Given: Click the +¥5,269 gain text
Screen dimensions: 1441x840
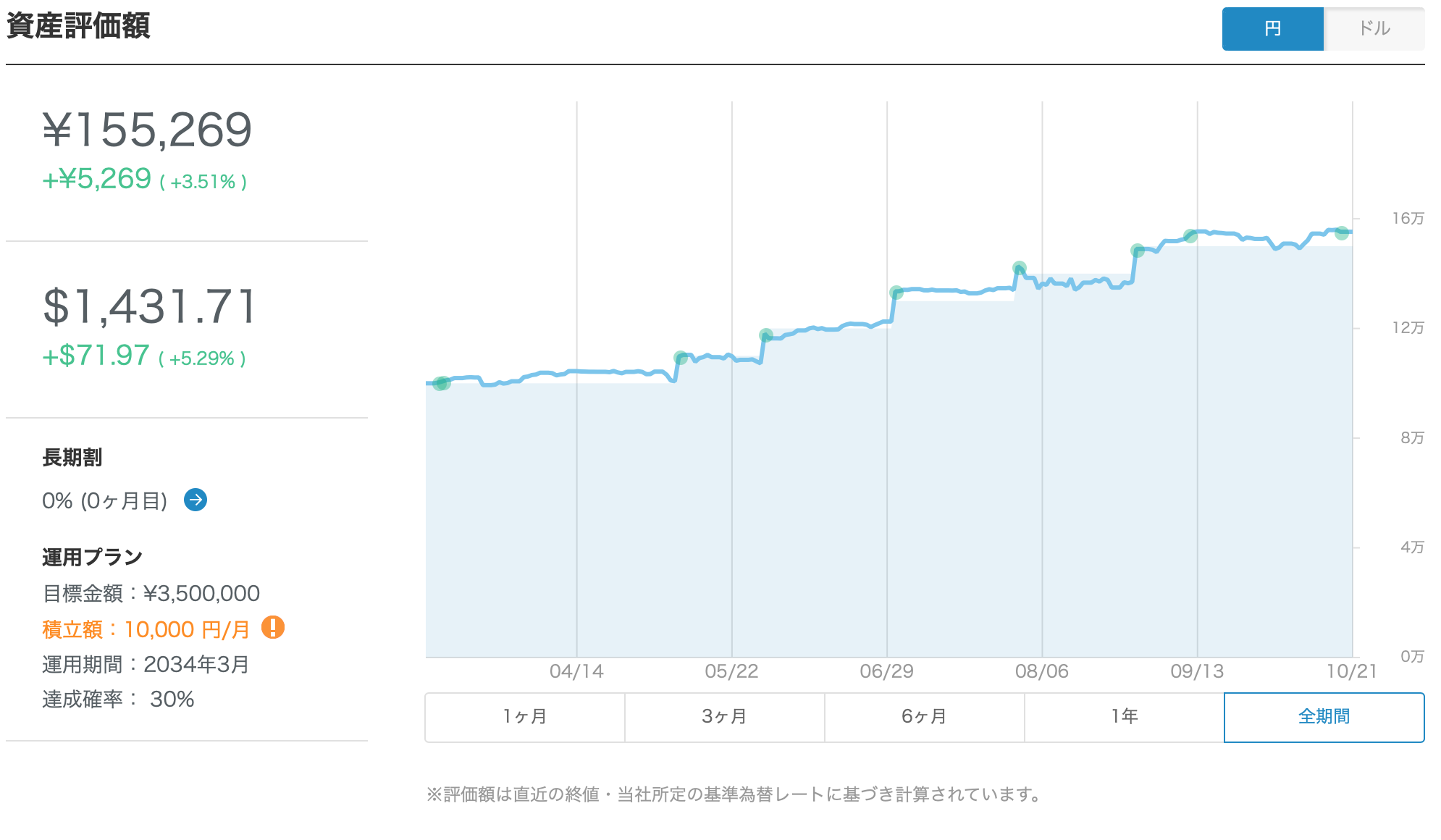Looking at the screenshot, I should click(x=97, y=179).
